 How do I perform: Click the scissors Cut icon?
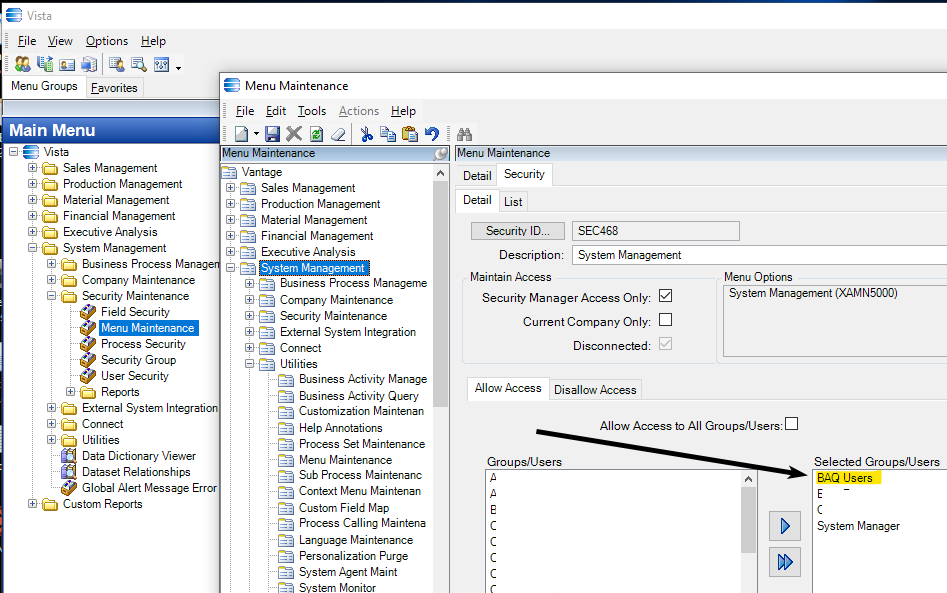[366, 134]
